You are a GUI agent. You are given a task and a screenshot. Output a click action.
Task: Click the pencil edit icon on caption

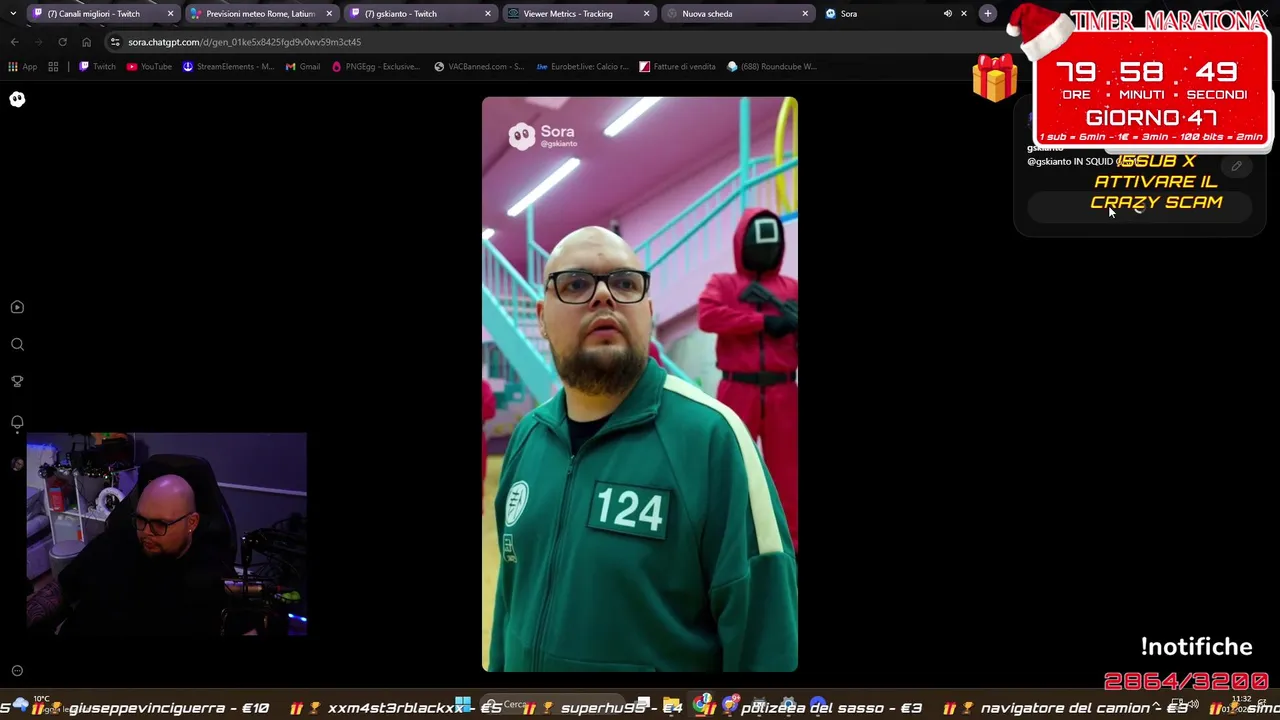tap(1237, 167)
